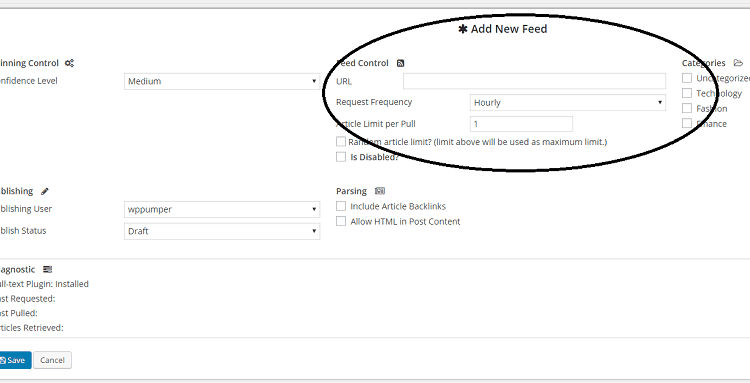Click the open folder icon beside Categories
The height and width of the screenshot is (383, 750).
[738, 63]
